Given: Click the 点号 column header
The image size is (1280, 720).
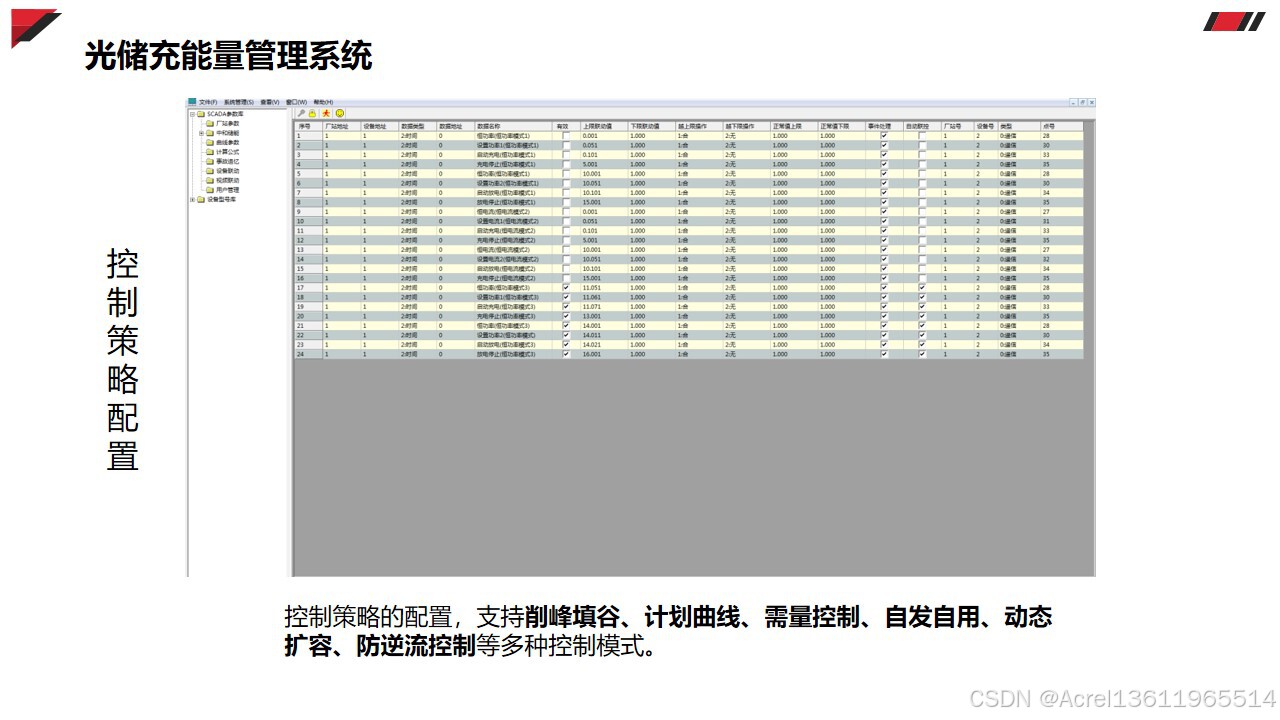Looking at the screenshot, I should tap(1062, 126).
